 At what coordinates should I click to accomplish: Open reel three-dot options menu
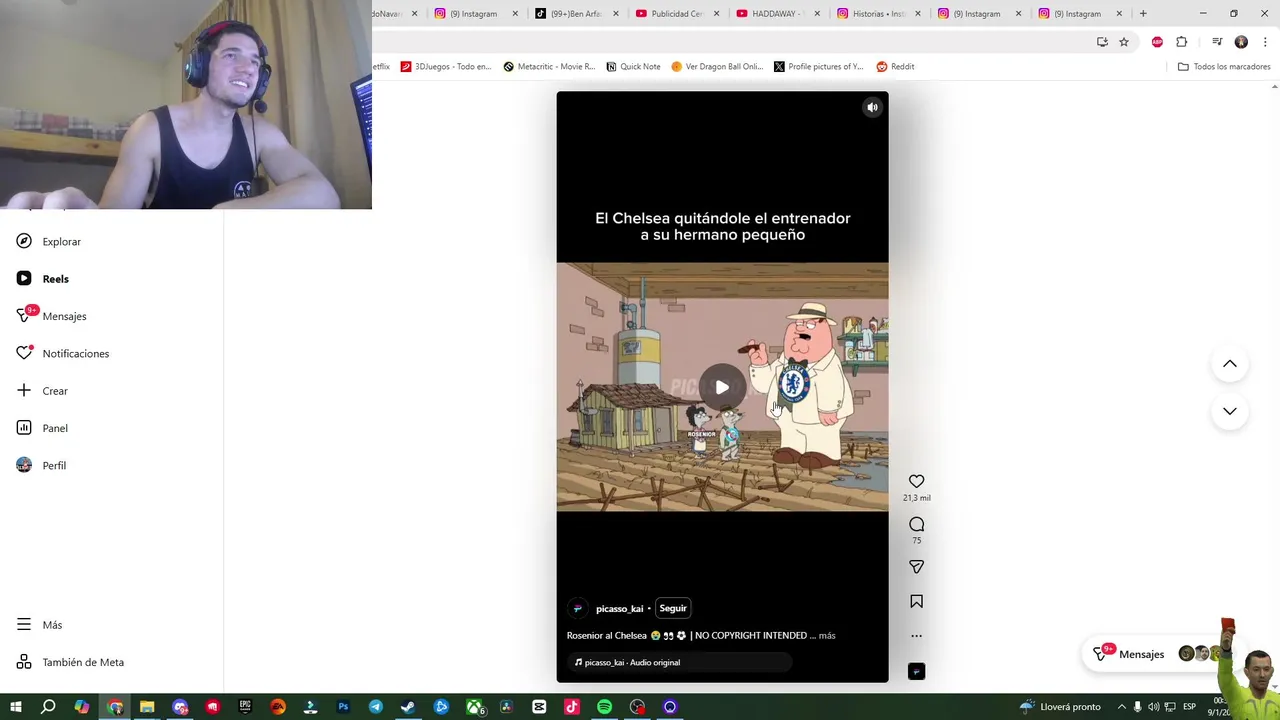coord(916,636)
